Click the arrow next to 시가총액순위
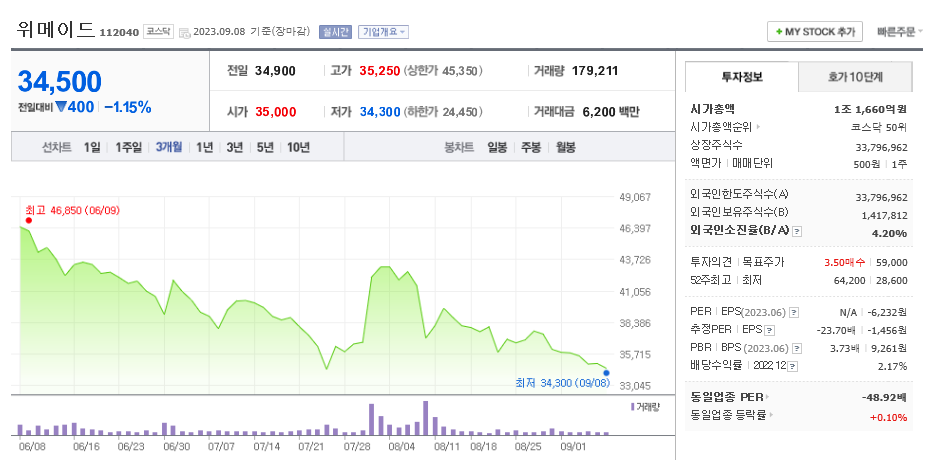 759,127
